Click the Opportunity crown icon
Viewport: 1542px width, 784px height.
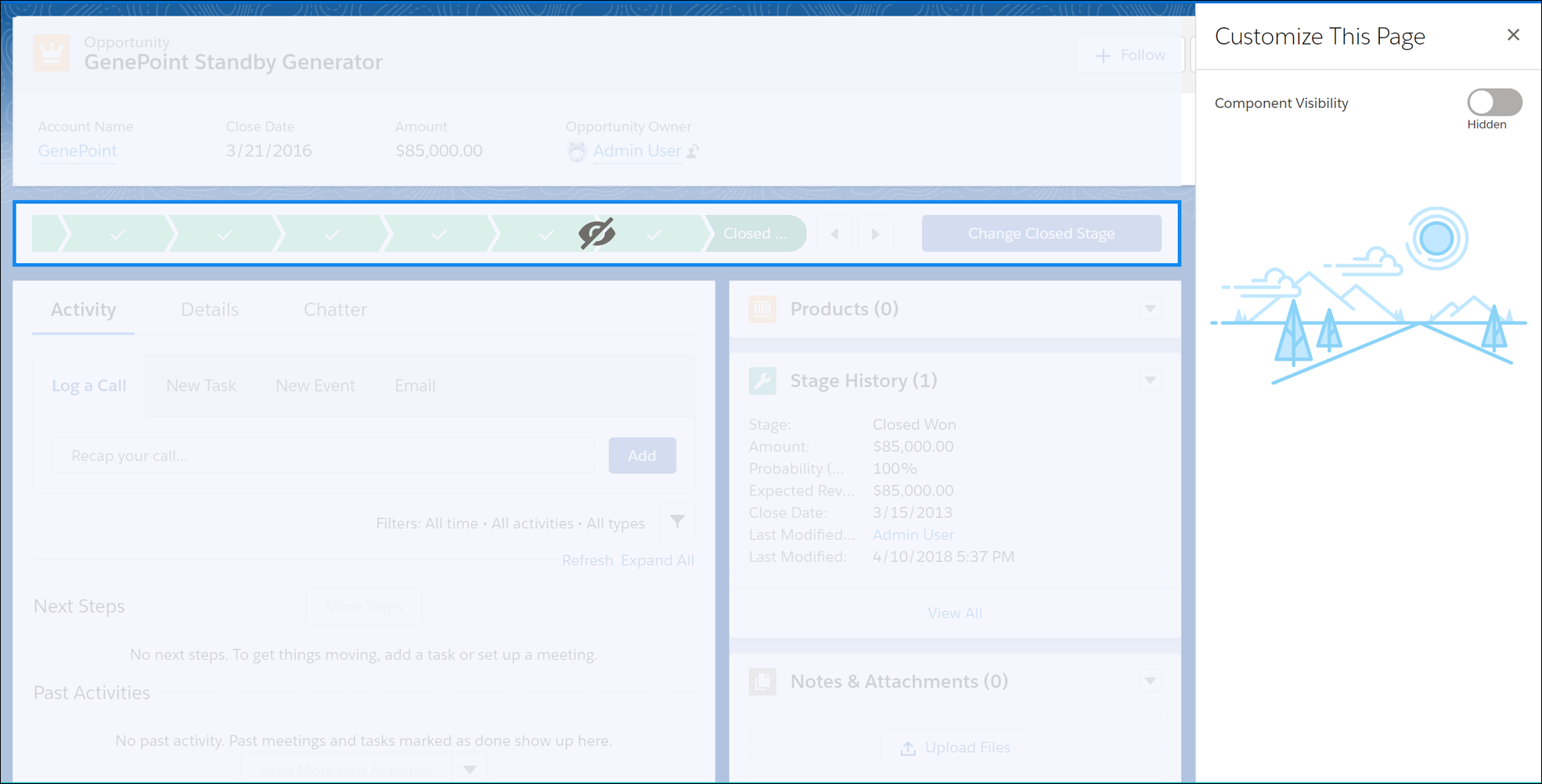(x=52, y=53)
